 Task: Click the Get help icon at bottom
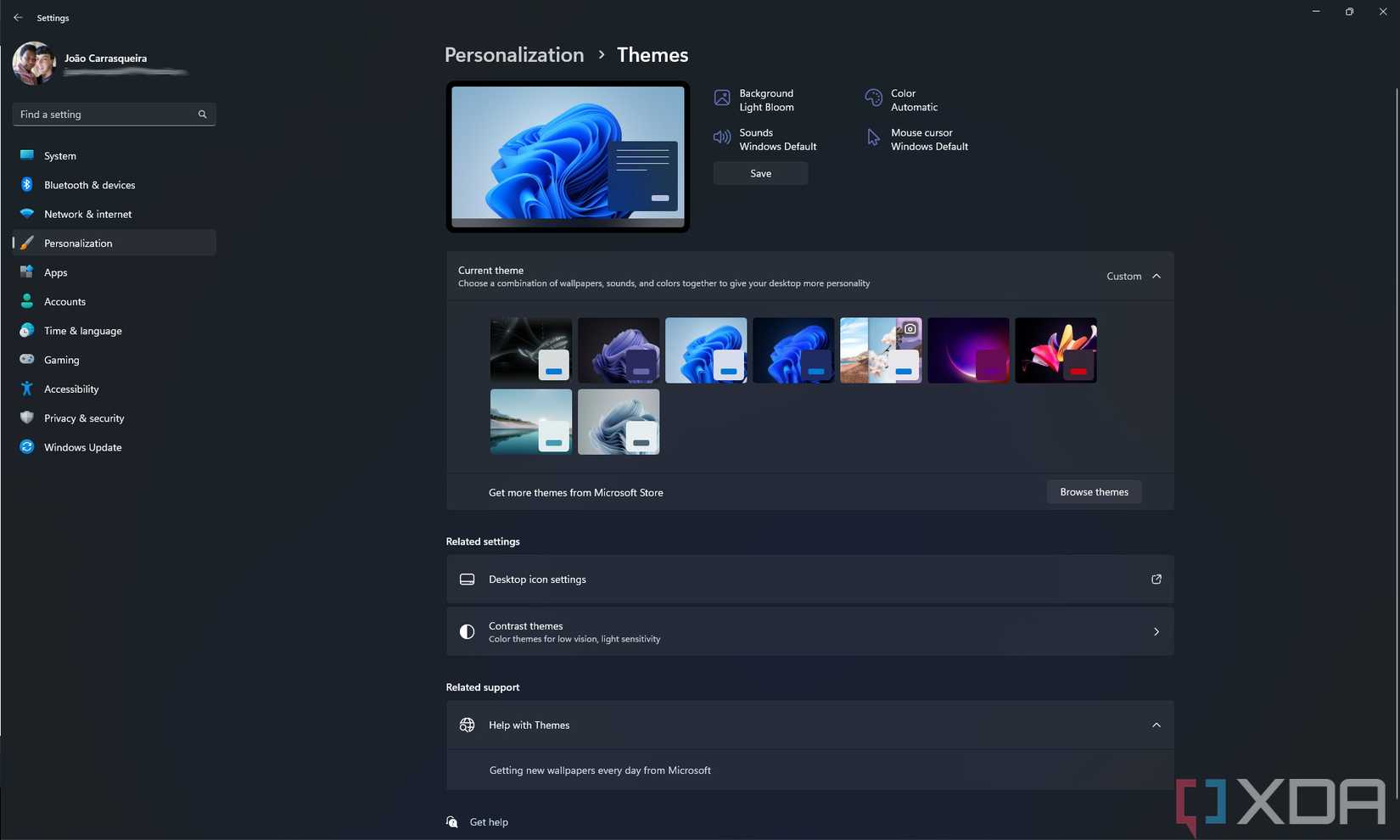click(x=451, y=821)
